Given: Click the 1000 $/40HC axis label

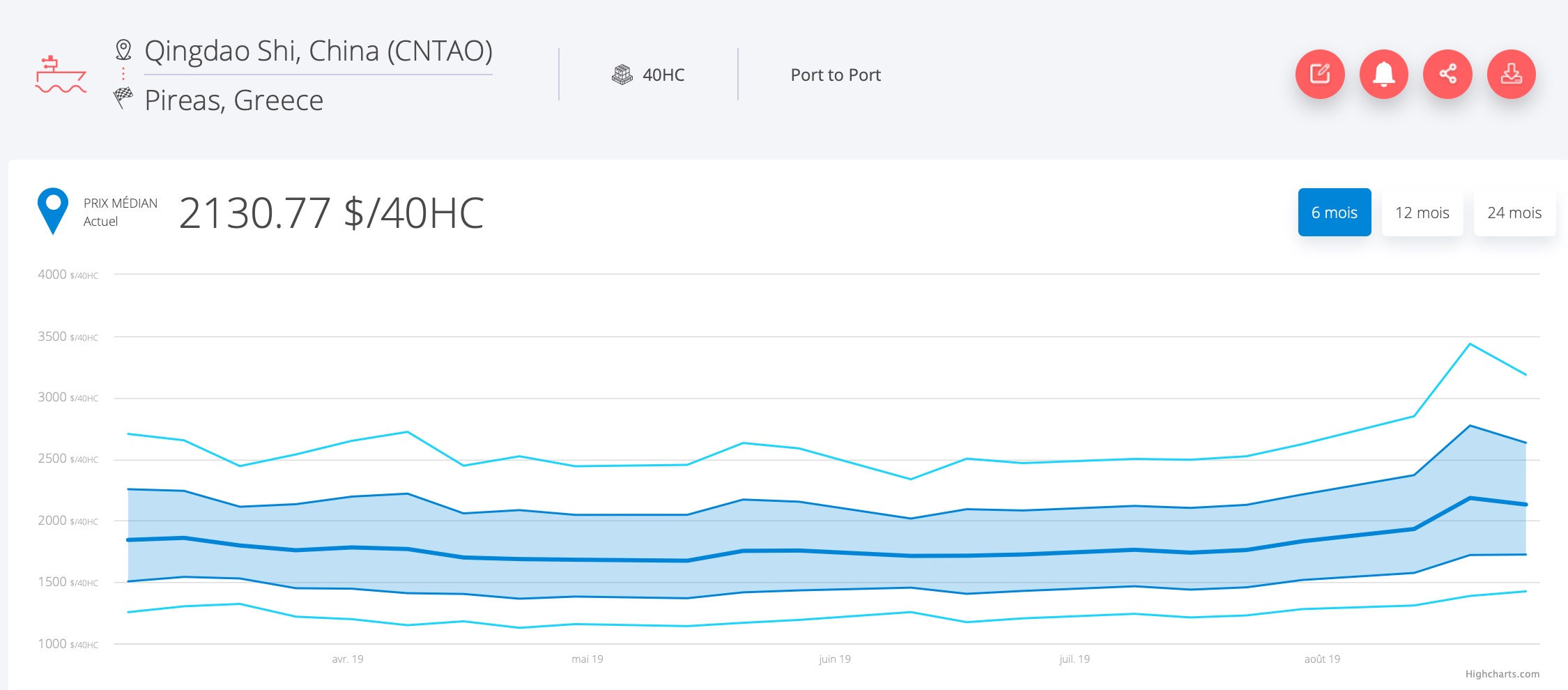Looking at the screenshot, I should click(68, 644).
